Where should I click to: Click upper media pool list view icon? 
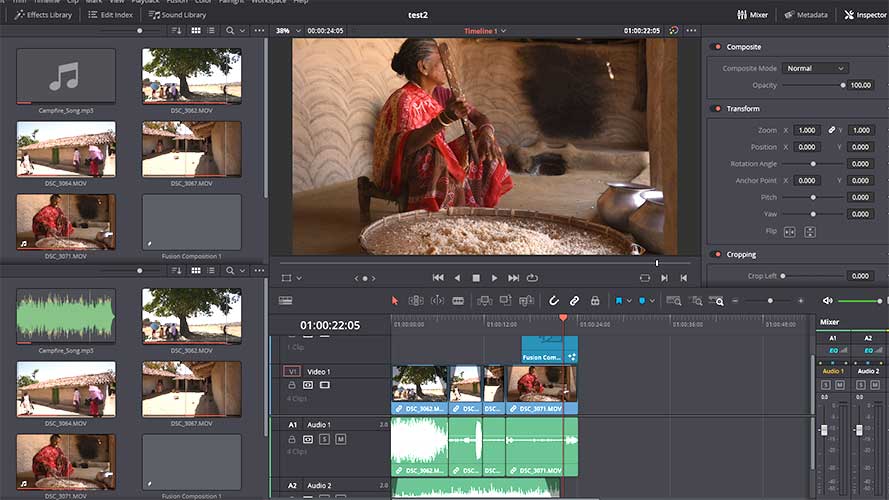(x=211, y=31)
